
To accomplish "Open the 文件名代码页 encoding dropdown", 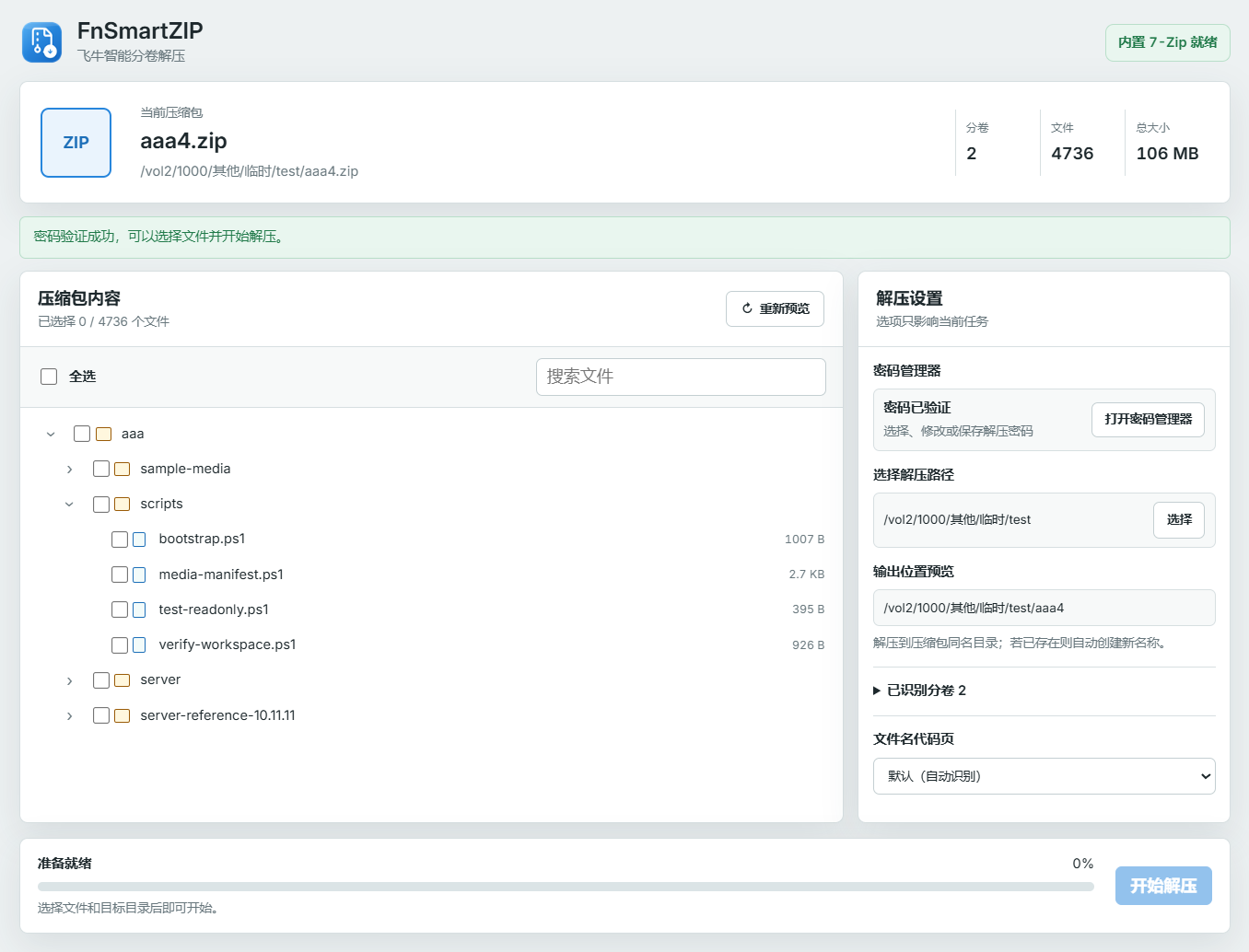I will tap(1044, 776).
